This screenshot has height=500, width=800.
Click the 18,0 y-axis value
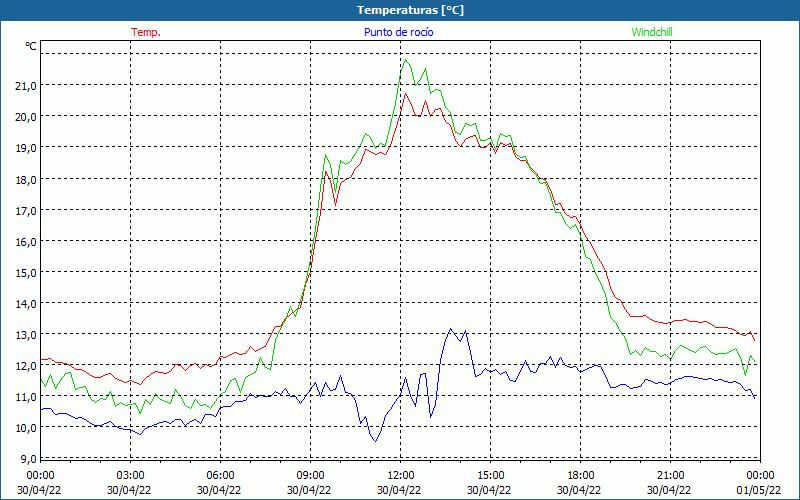(x=26, y=180)
